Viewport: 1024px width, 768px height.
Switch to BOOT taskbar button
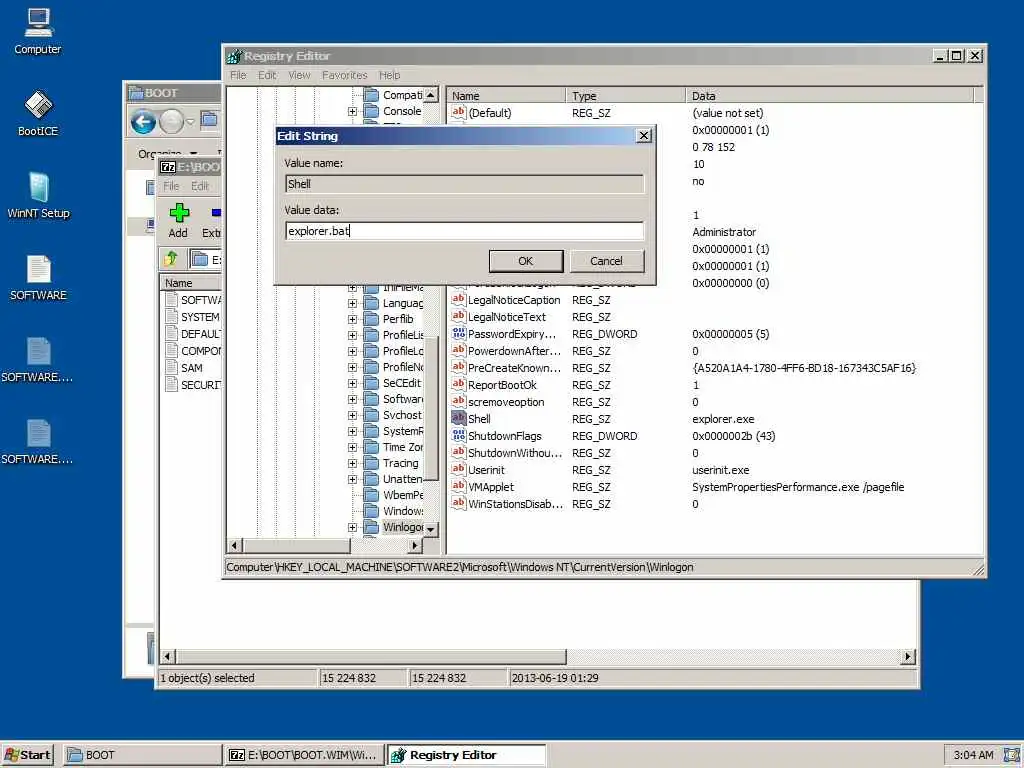pos(142,755)
